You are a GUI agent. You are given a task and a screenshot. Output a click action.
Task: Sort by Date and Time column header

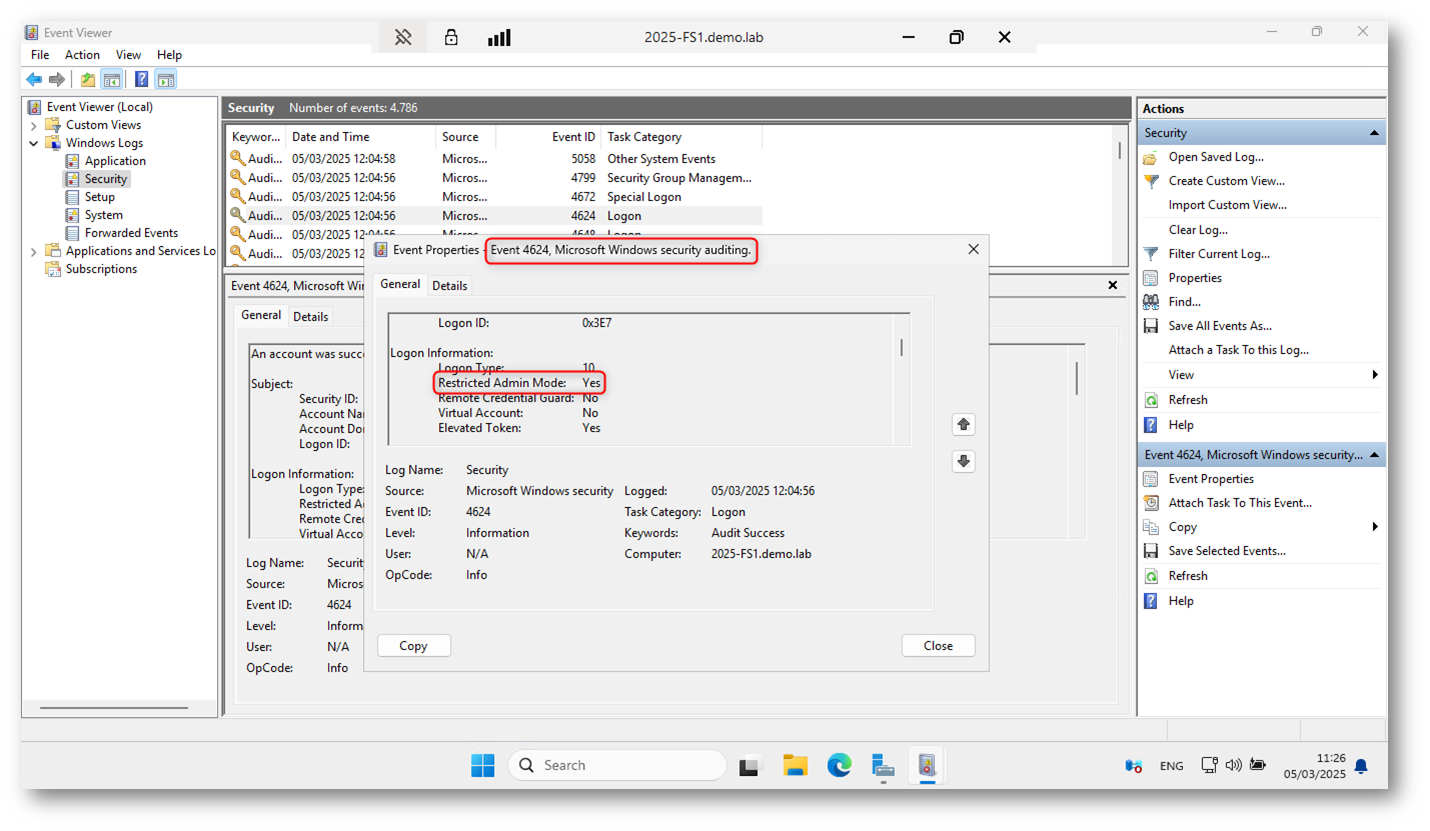tap(361, 137)
